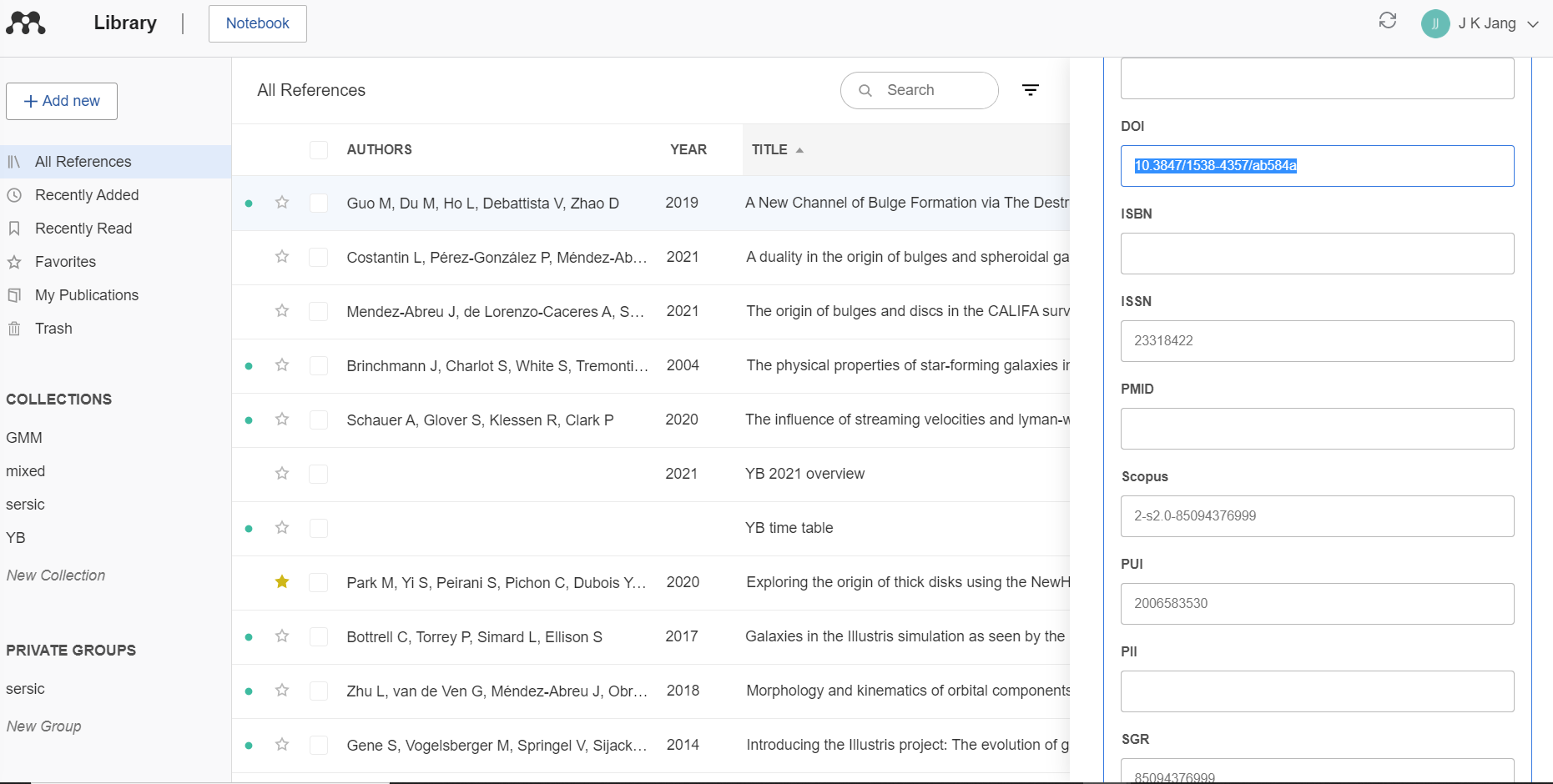Open the Trash folder
1553x784 pixels.
click(x=53, y=329)
